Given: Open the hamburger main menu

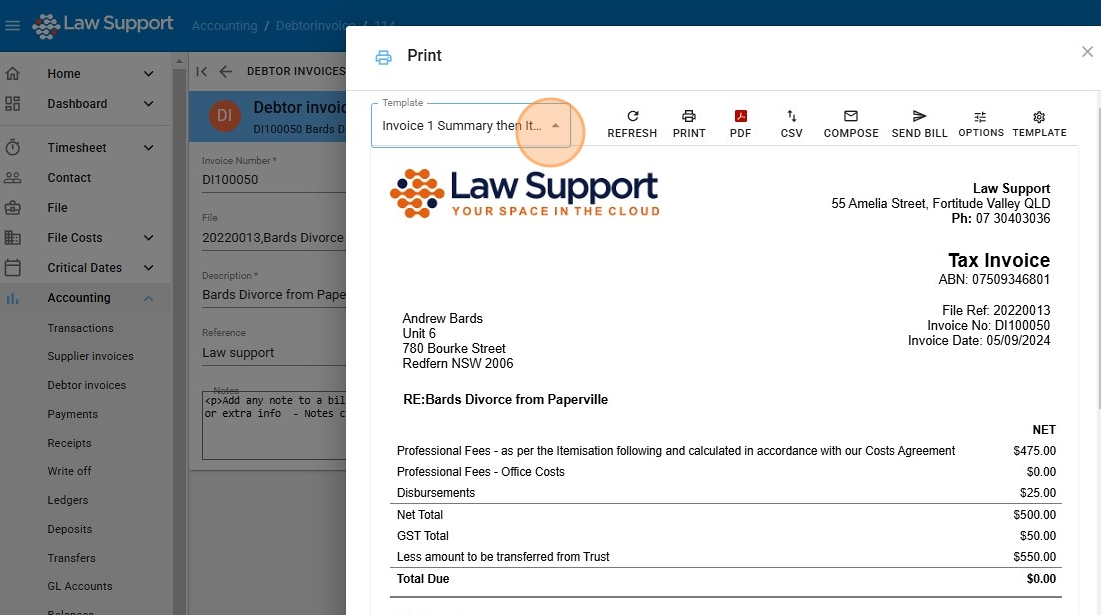Looking at the screenshot, I should pos(12,26).
